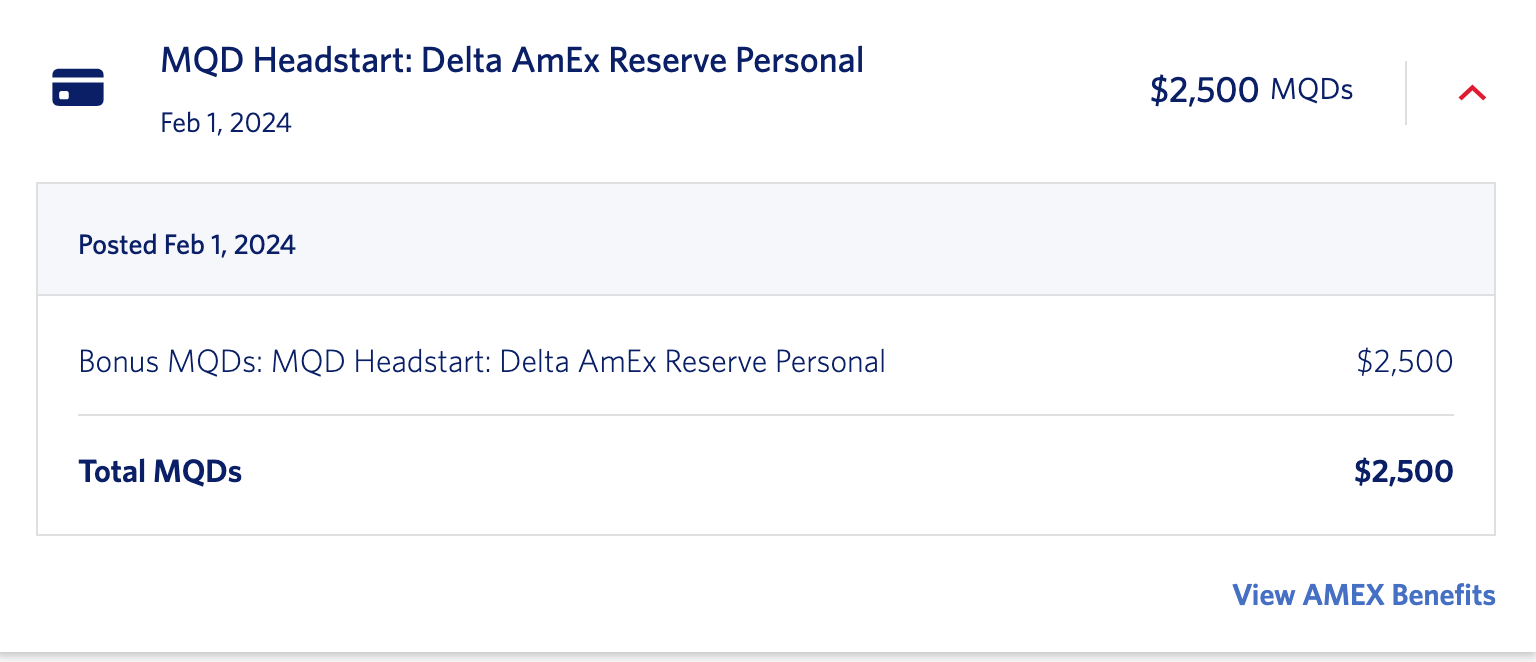Image resolution: width=1536 pixels, height=662 pixels.
Task: Click the bolded $2,500 total figure
Action: click(1405, 471)
